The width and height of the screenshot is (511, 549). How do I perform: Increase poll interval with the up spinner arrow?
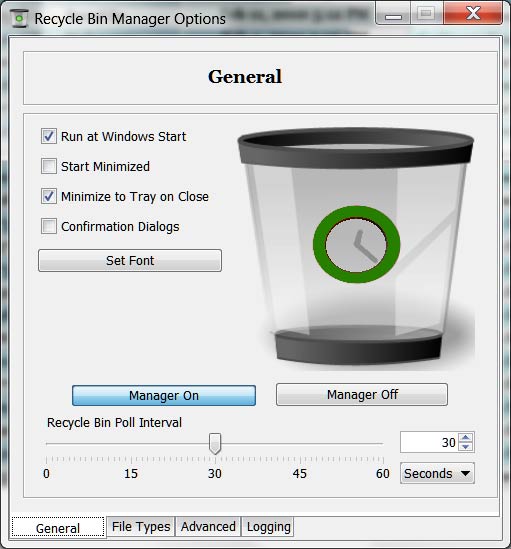pyautogui.click(x=465, y=437)
